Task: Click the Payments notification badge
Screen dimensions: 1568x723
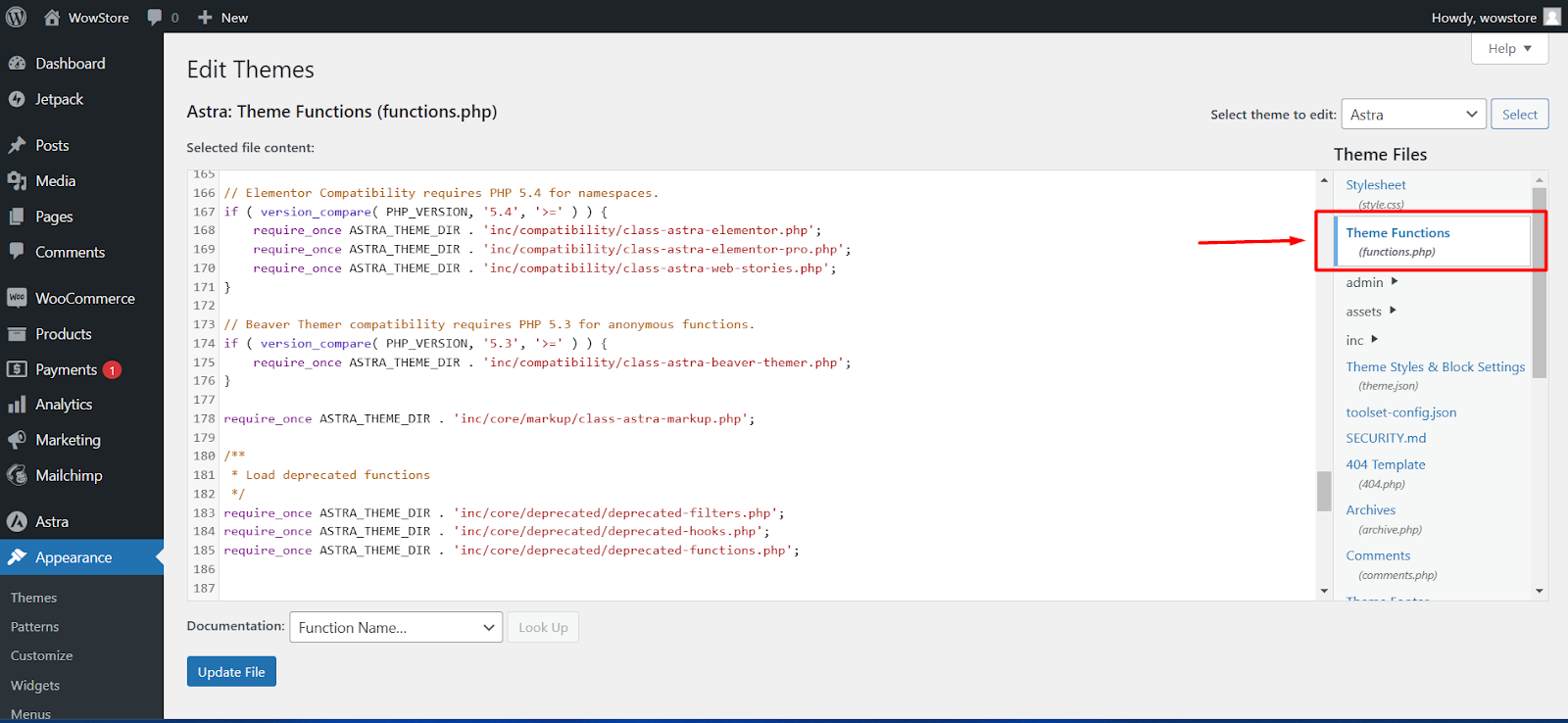Action: point(113,369)
